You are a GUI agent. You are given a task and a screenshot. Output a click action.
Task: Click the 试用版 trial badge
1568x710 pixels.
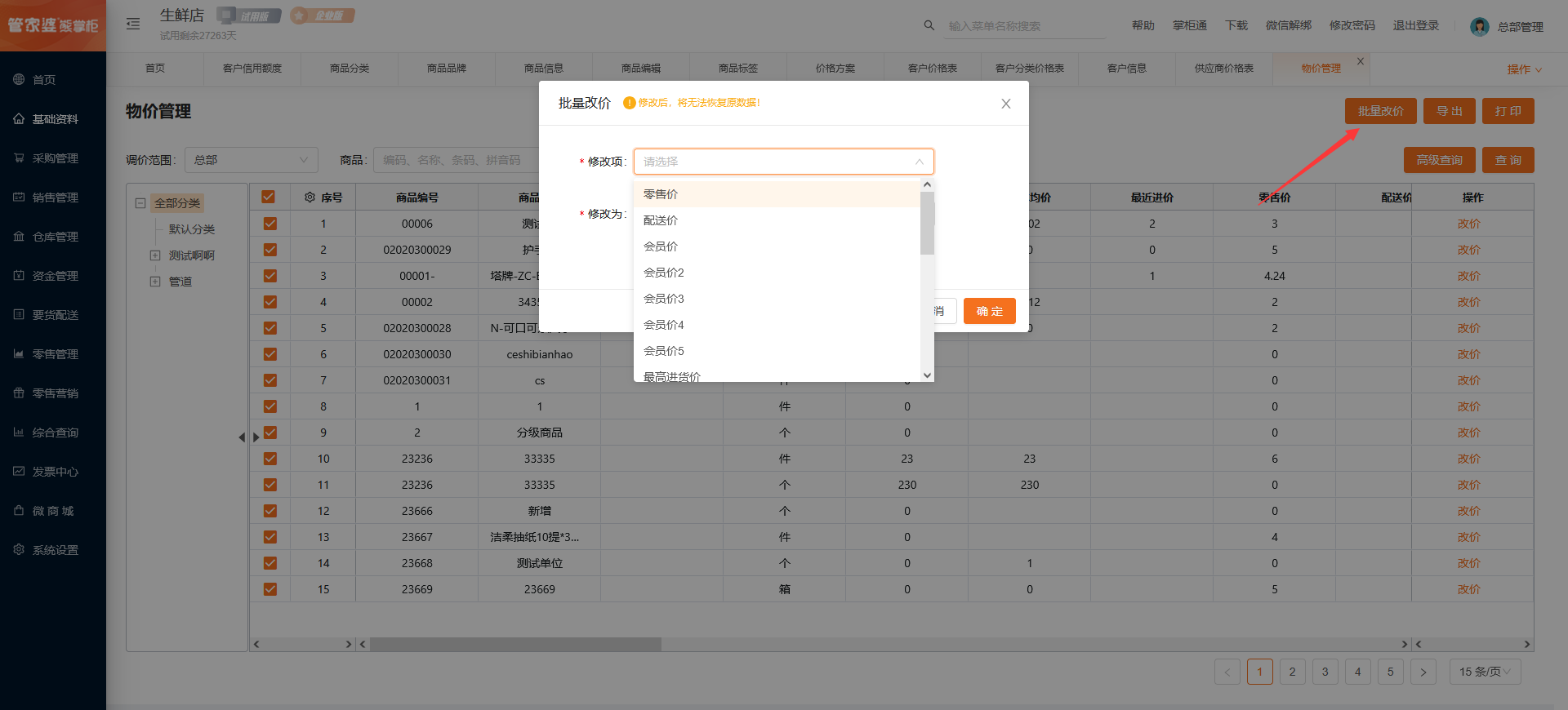click(x=249, y=16)
